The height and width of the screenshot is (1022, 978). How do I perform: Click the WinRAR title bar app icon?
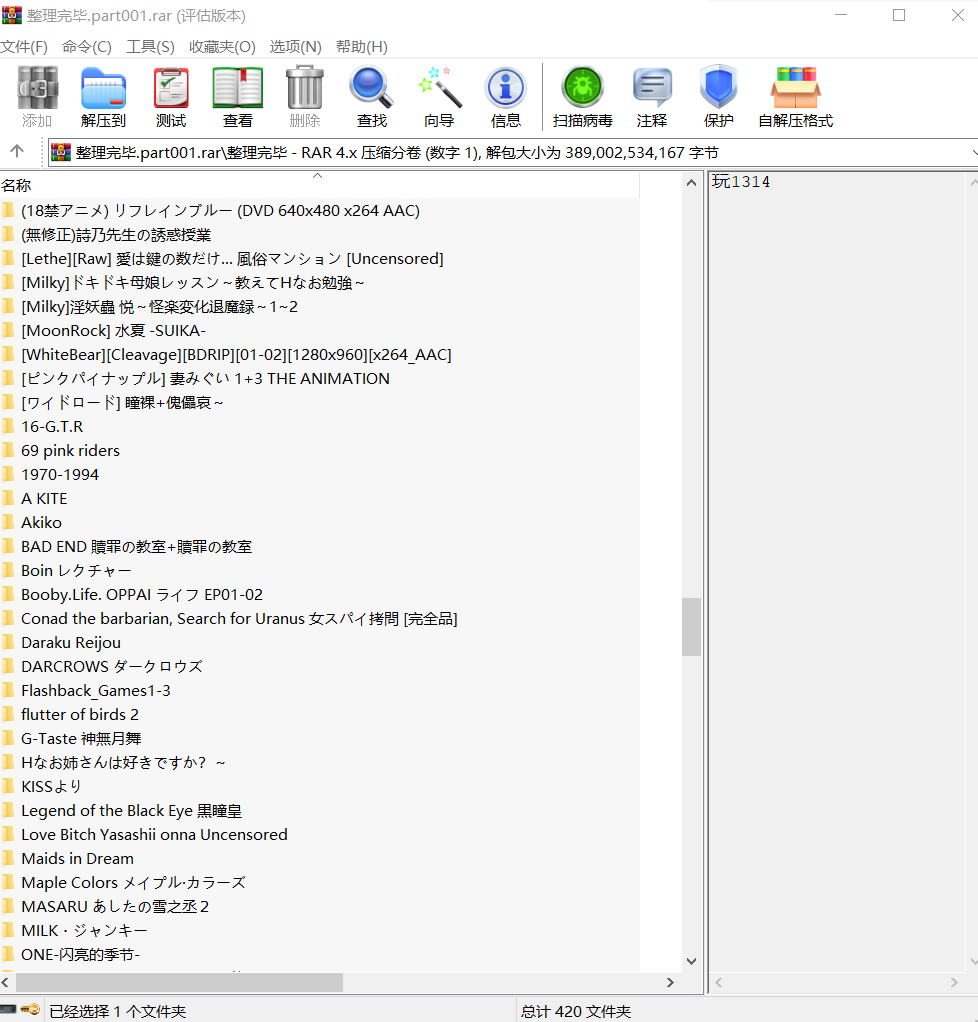coord(12,15)
